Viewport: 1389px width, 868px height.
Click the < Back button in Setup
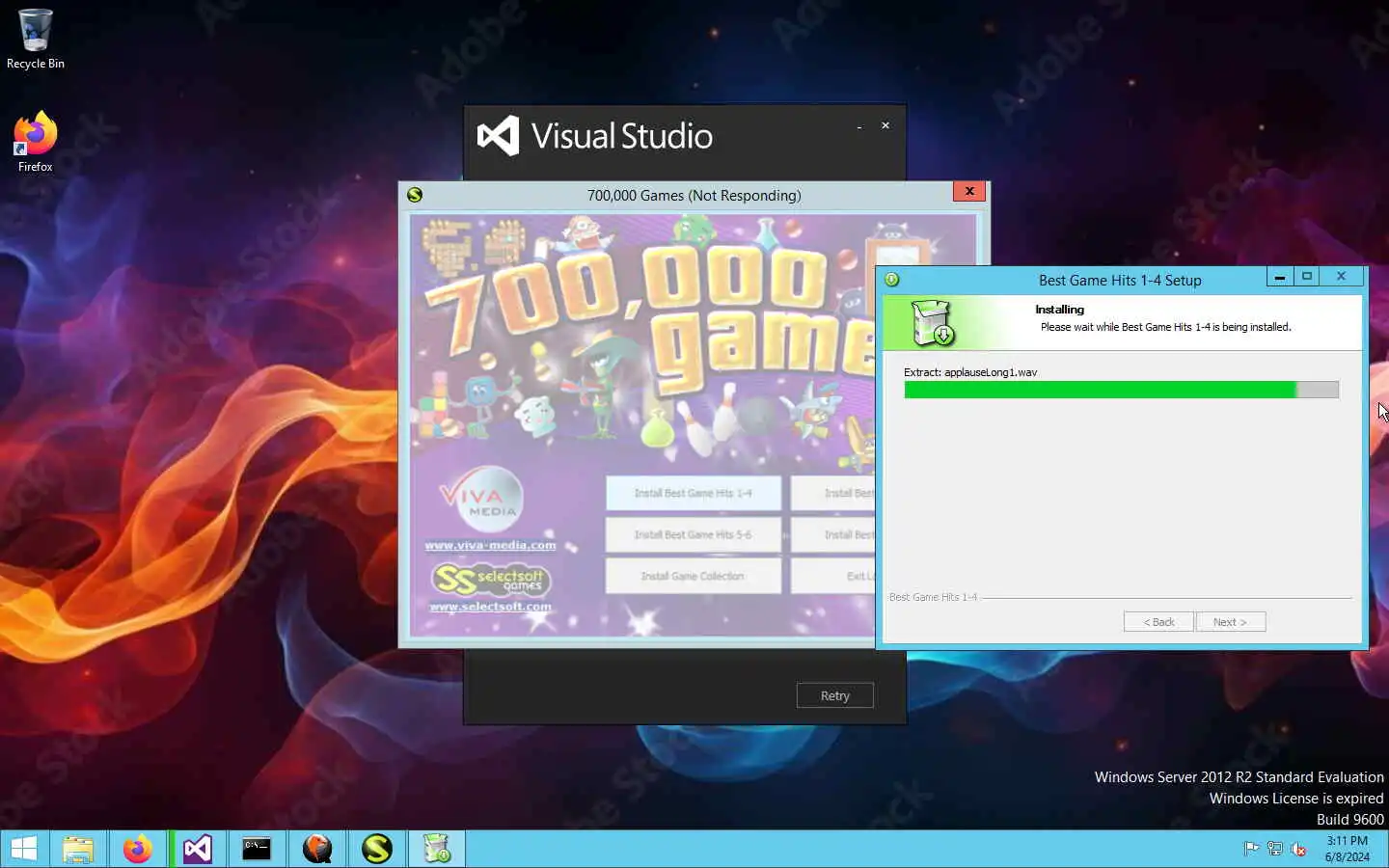[1158, 622]
